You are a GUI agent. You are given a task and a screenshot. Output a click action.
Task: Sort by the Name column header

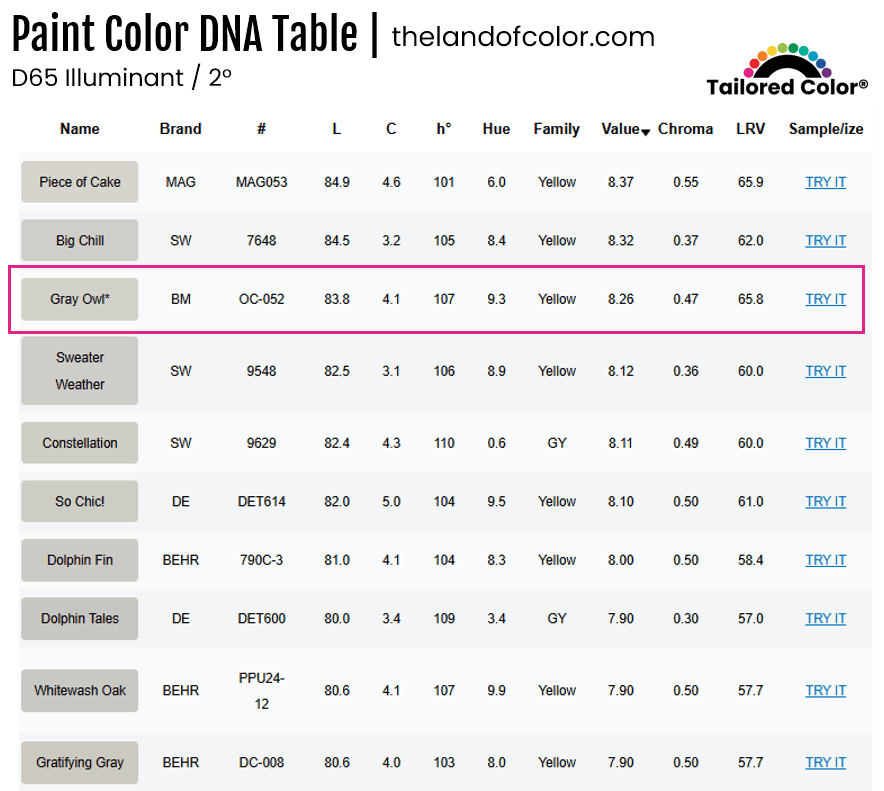80,129
